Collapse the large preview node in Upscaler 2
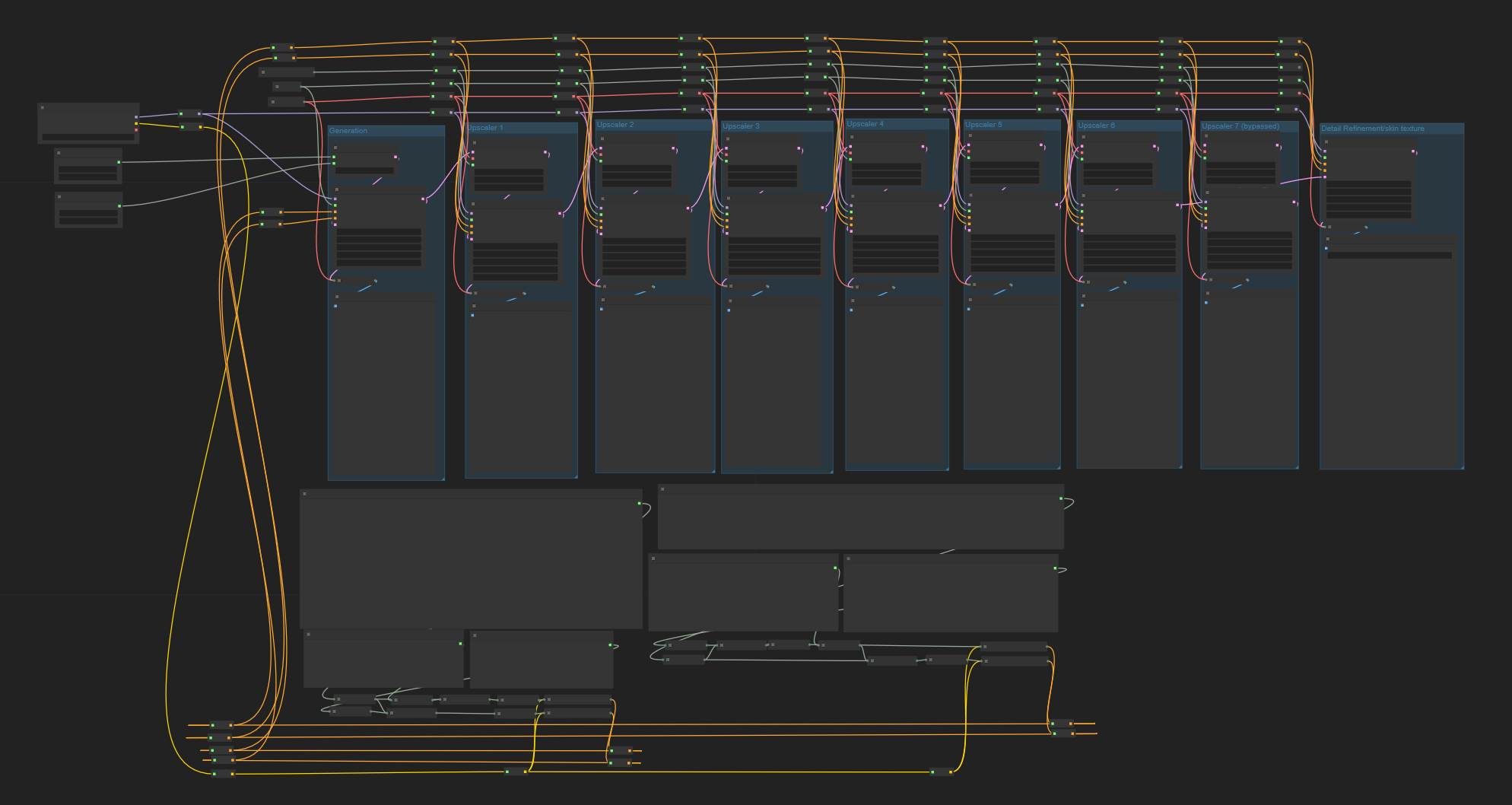The width and height of the screenshot is (1512, 805). 603,300
